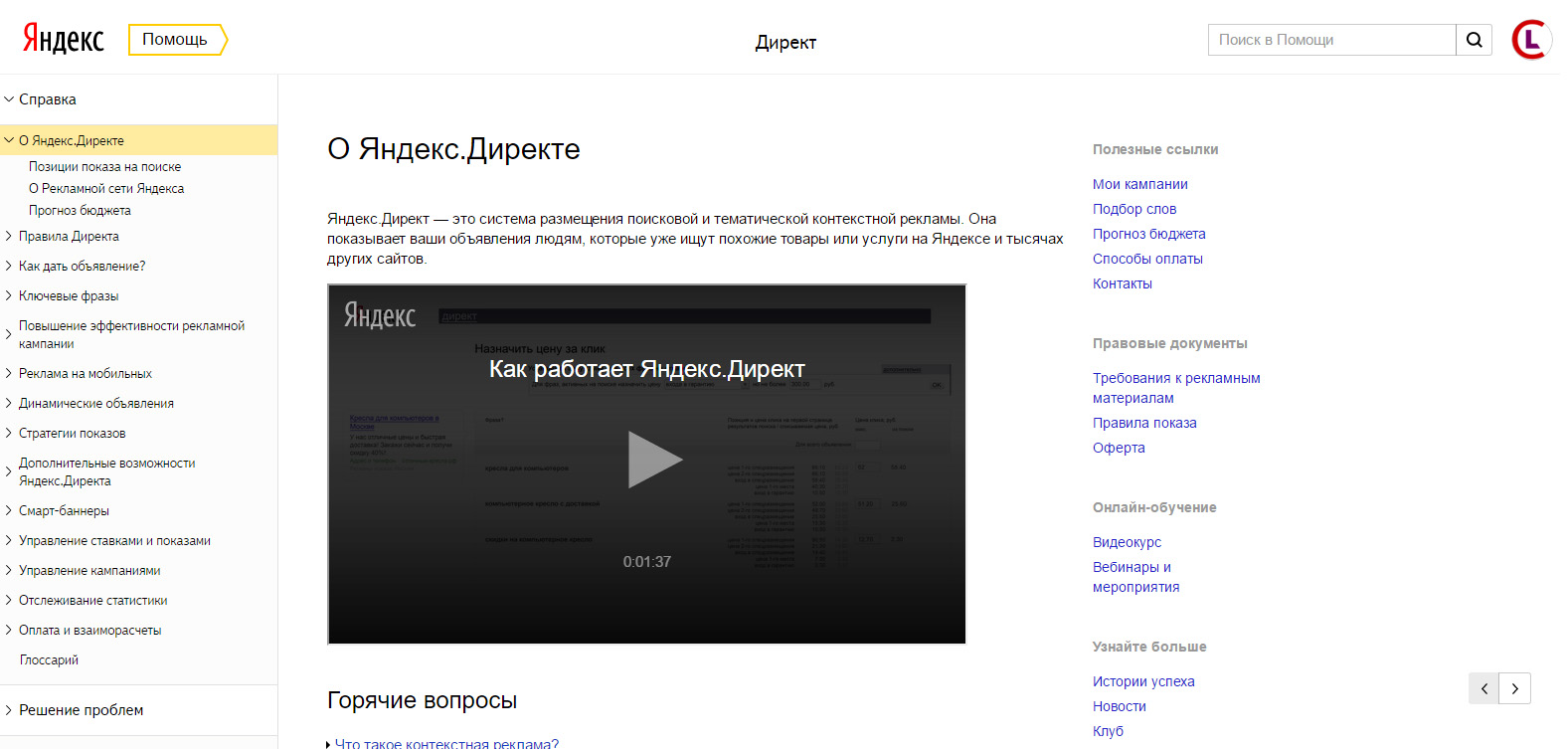Go to next page arrow
Screen dimensions: 1568x749
pyautogui.click(x=1515, y=688)
